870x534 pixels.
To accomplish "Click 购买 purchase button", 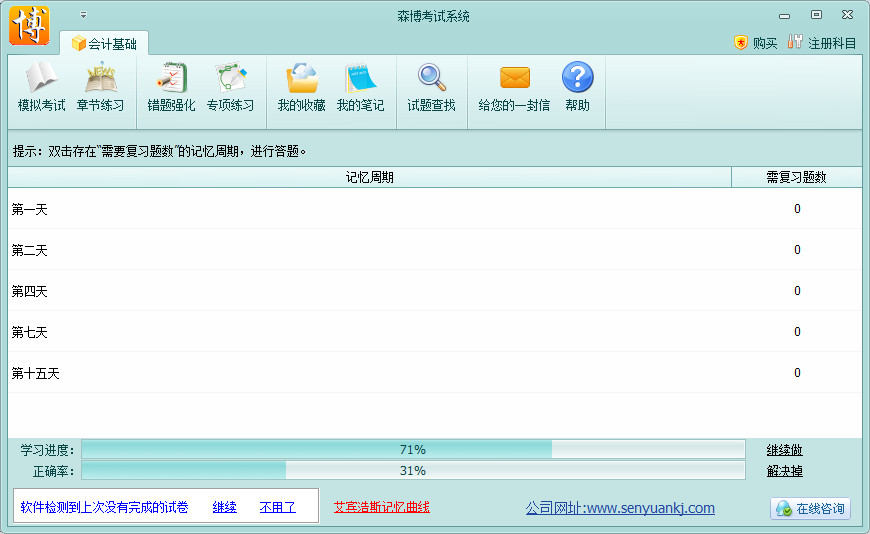I will point(755,43).
